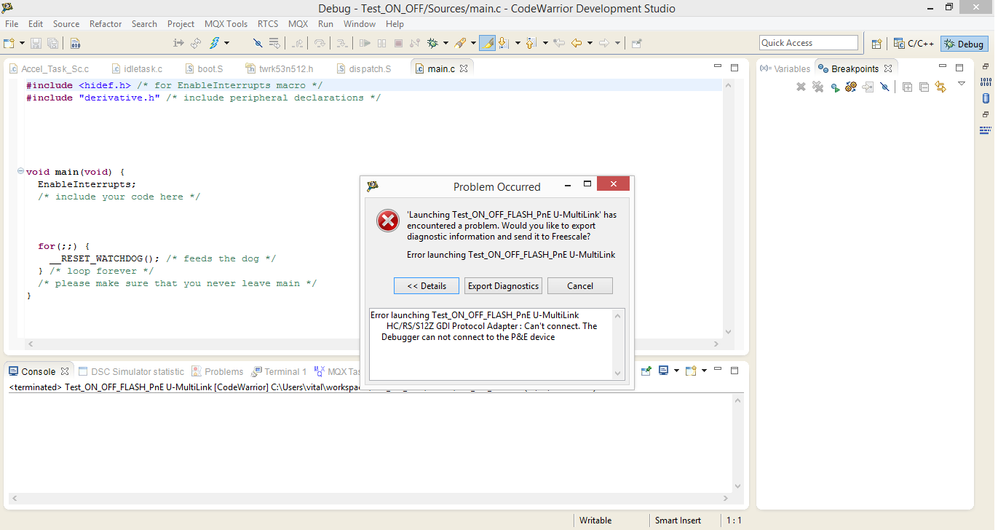Screen dimensions: 998x530
Task: Open the Next Annotation dropdown arrow
Action: [517, 43]
